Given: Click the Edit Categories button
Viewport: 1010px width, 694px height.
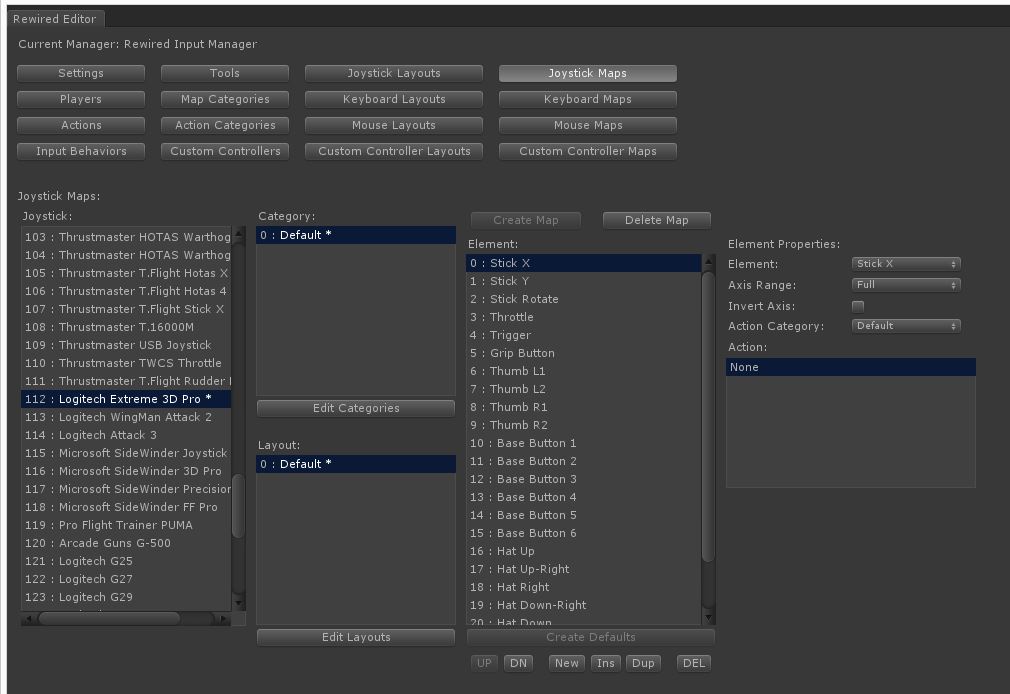Looking at the screenshot, I should [x=355, y=408].
